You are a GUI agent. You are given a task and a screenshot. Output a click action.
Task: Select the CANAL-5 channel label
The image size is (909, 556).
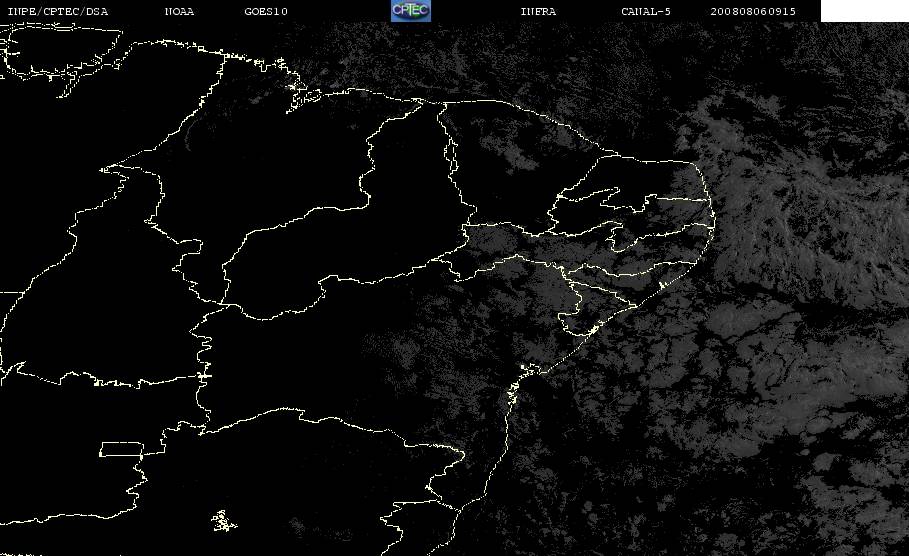[646, 12]
